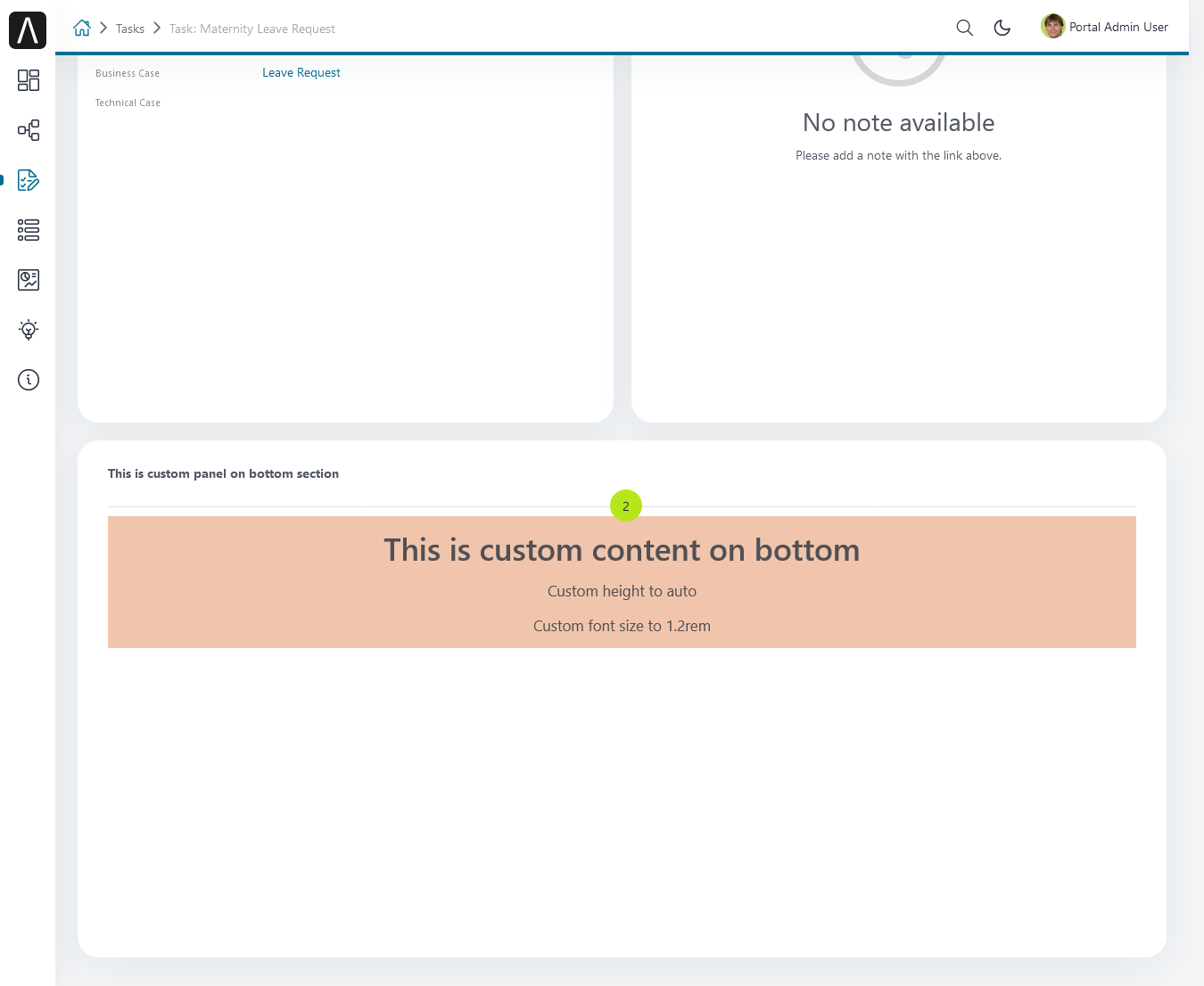Screen dimensions: 1204x986
Task: Open the Statistics sidebar icon
Action: click(x=29, y=280)
